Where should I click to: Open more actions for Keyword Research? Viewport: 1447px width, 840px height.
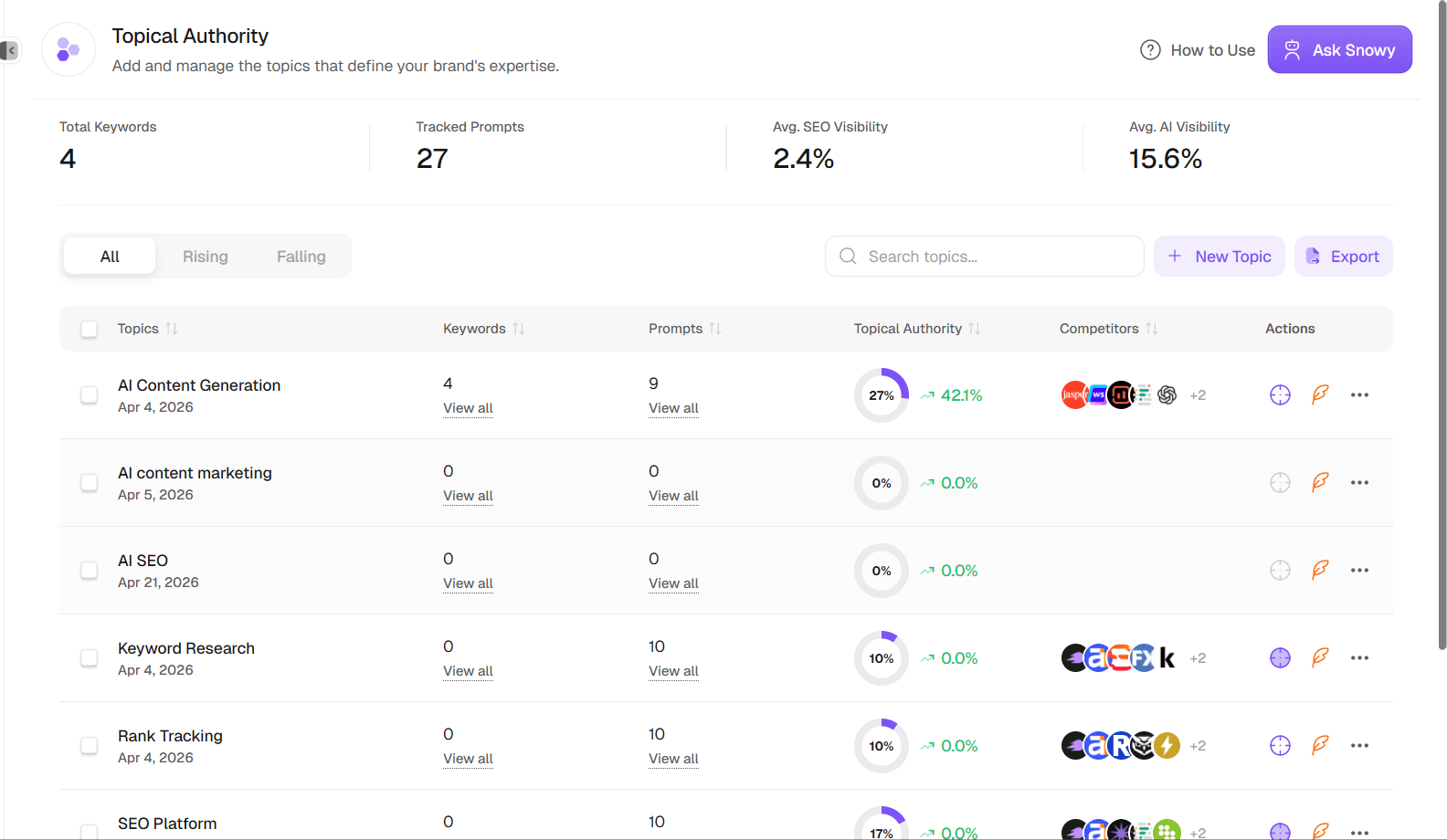click(1359, 657)
